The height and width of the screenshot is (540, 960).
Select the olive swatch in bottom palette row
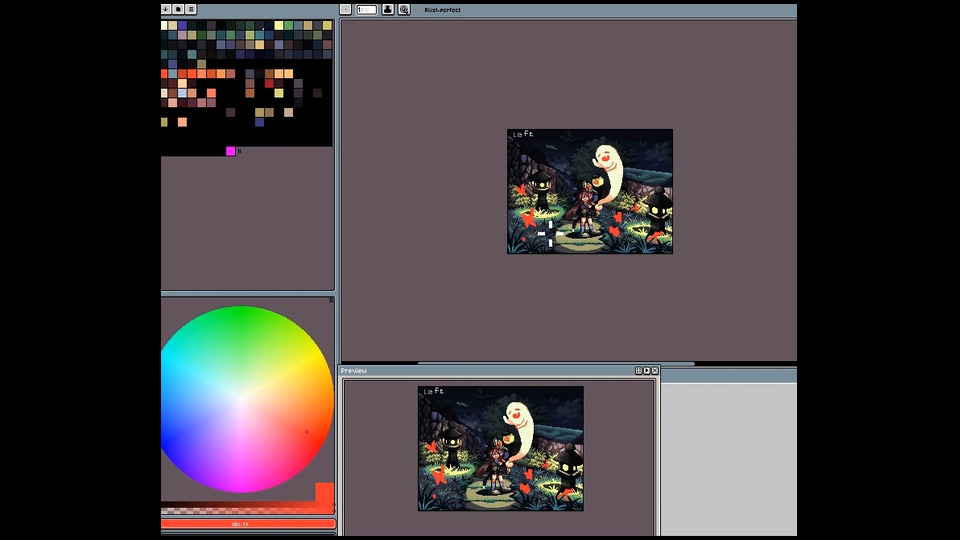pyautogui.click(x=163, y=122)
